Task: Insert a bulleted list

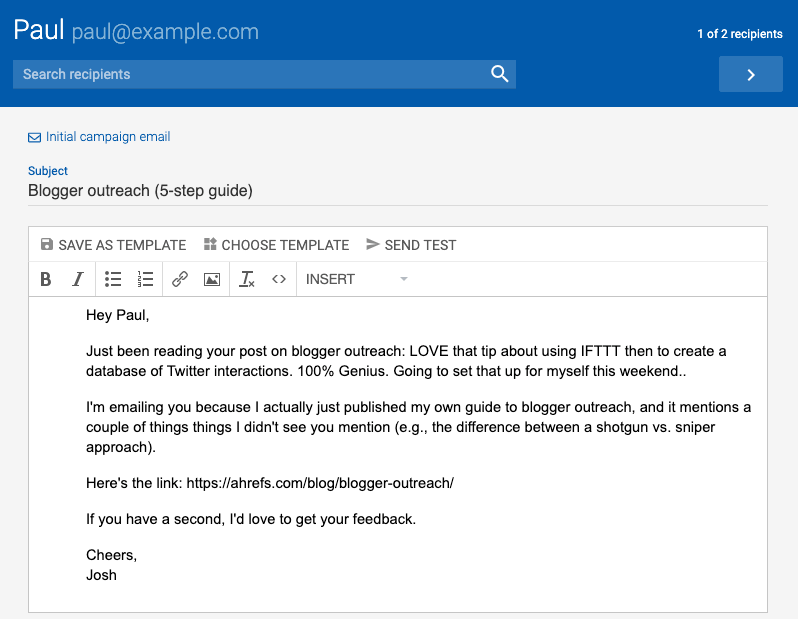Action: pyautogui.click(x=113, y=279)
